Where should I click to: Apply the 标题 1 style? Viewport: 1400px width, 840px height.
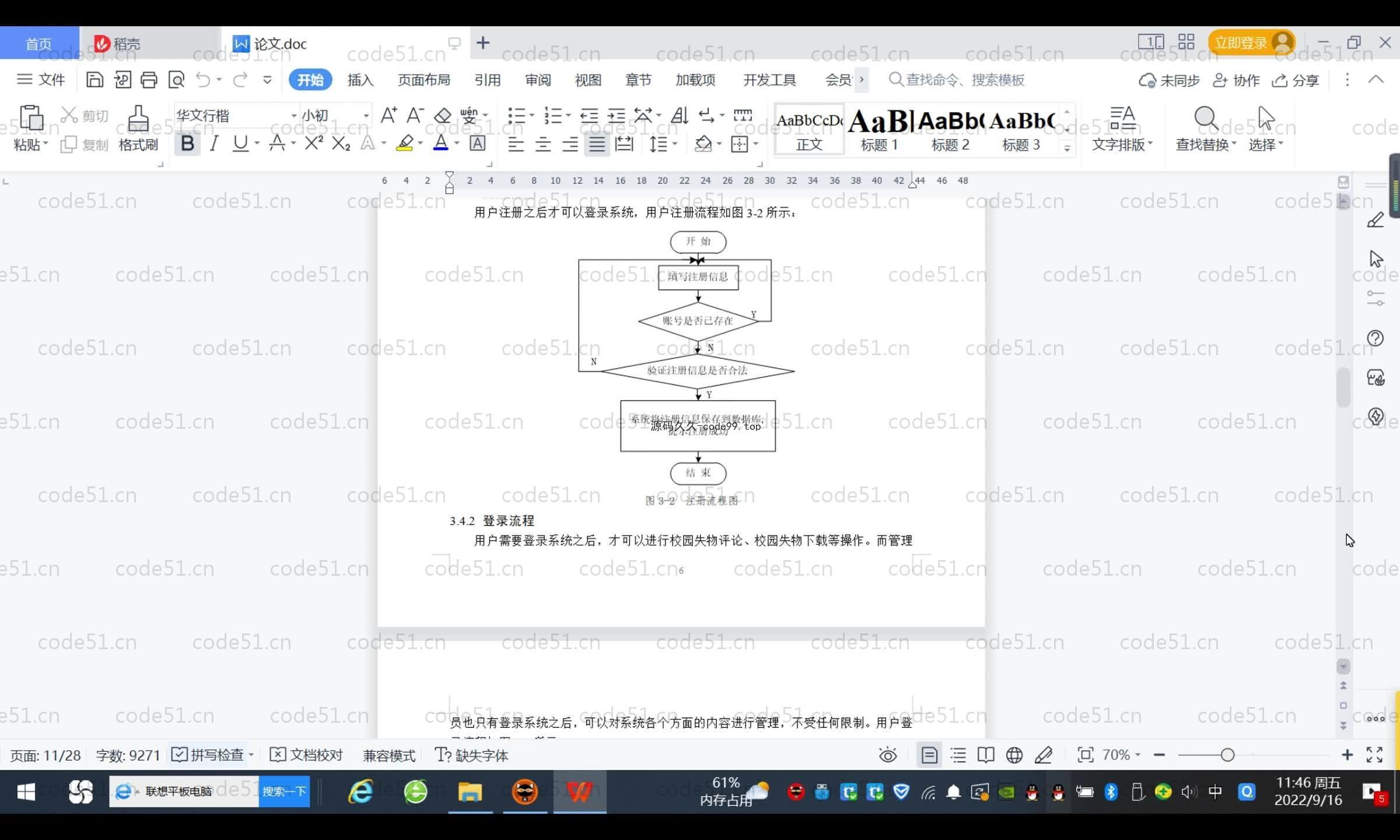(x=880, y=129)
